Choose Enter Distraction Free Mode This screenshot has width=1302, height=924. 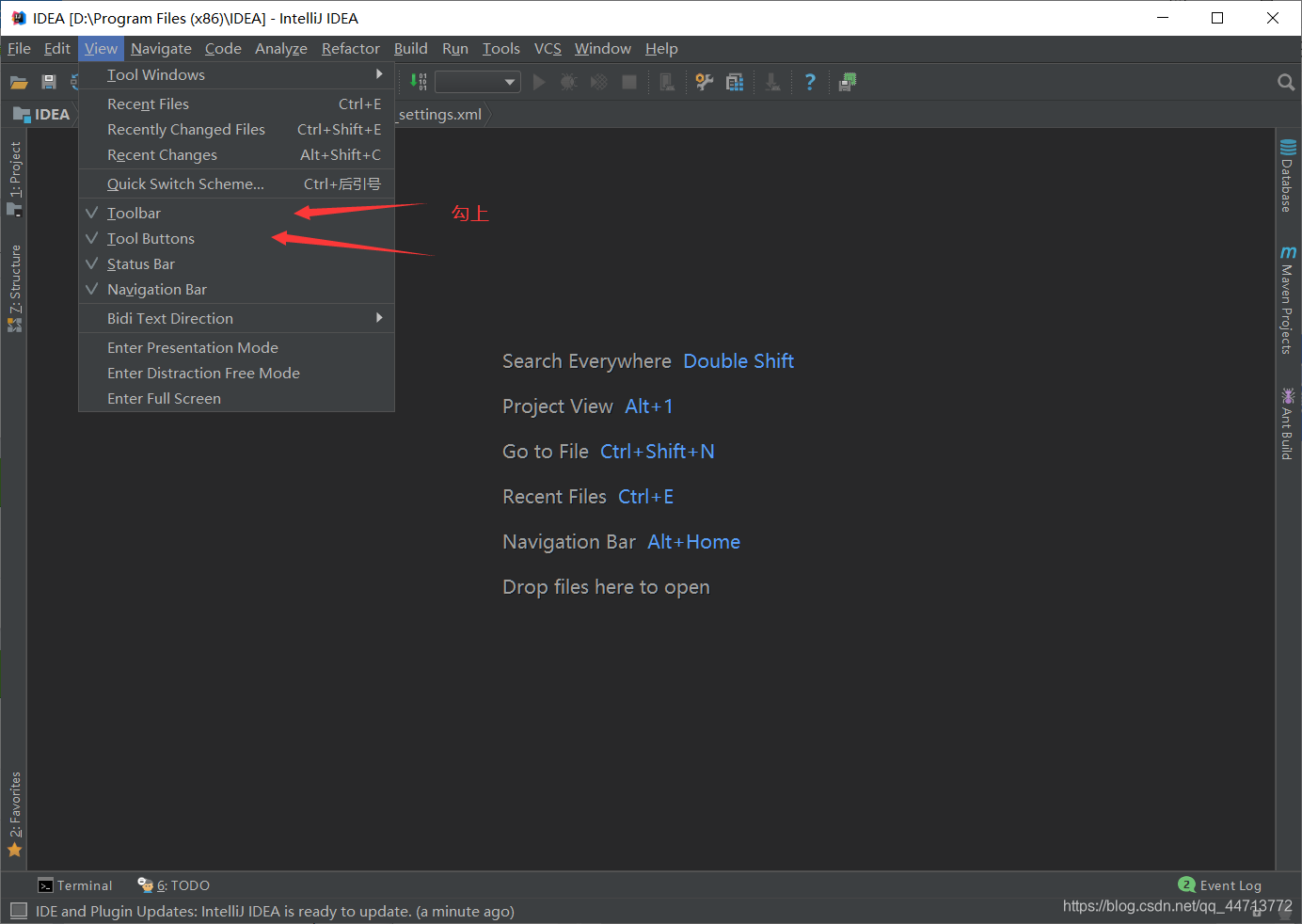click(x=236, y=374)
